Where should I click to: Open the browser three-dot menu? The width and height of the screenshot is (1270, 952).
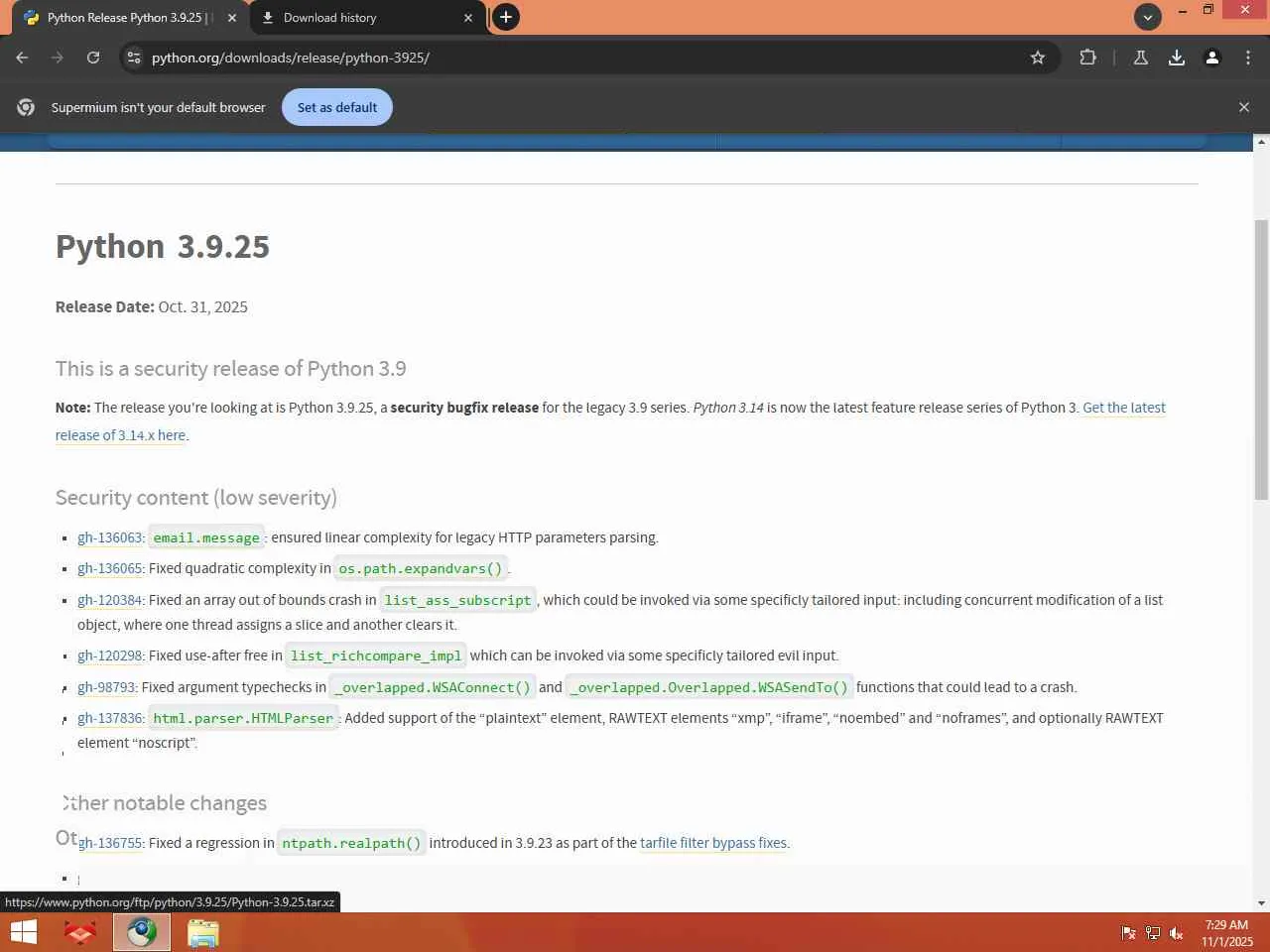pos(1248,58)
